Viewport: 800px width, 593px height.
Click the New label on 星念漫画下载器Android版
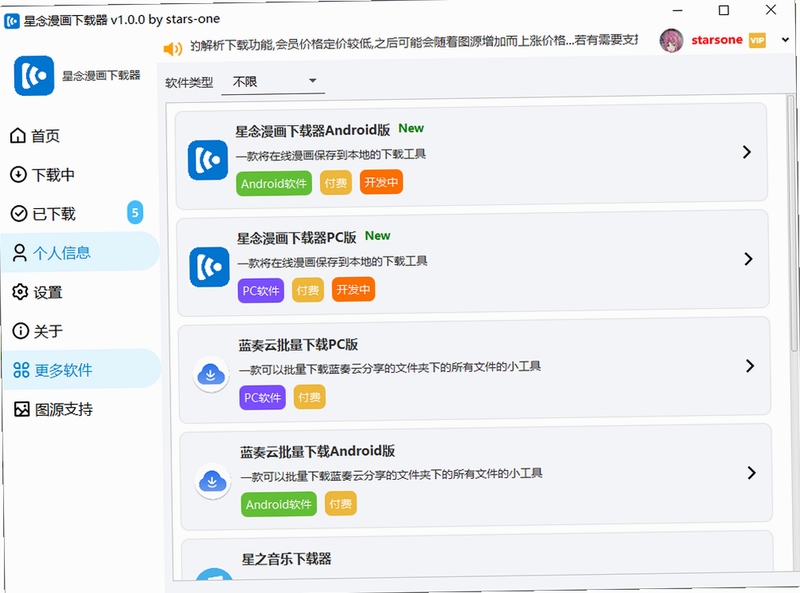(x=411, y=128)
